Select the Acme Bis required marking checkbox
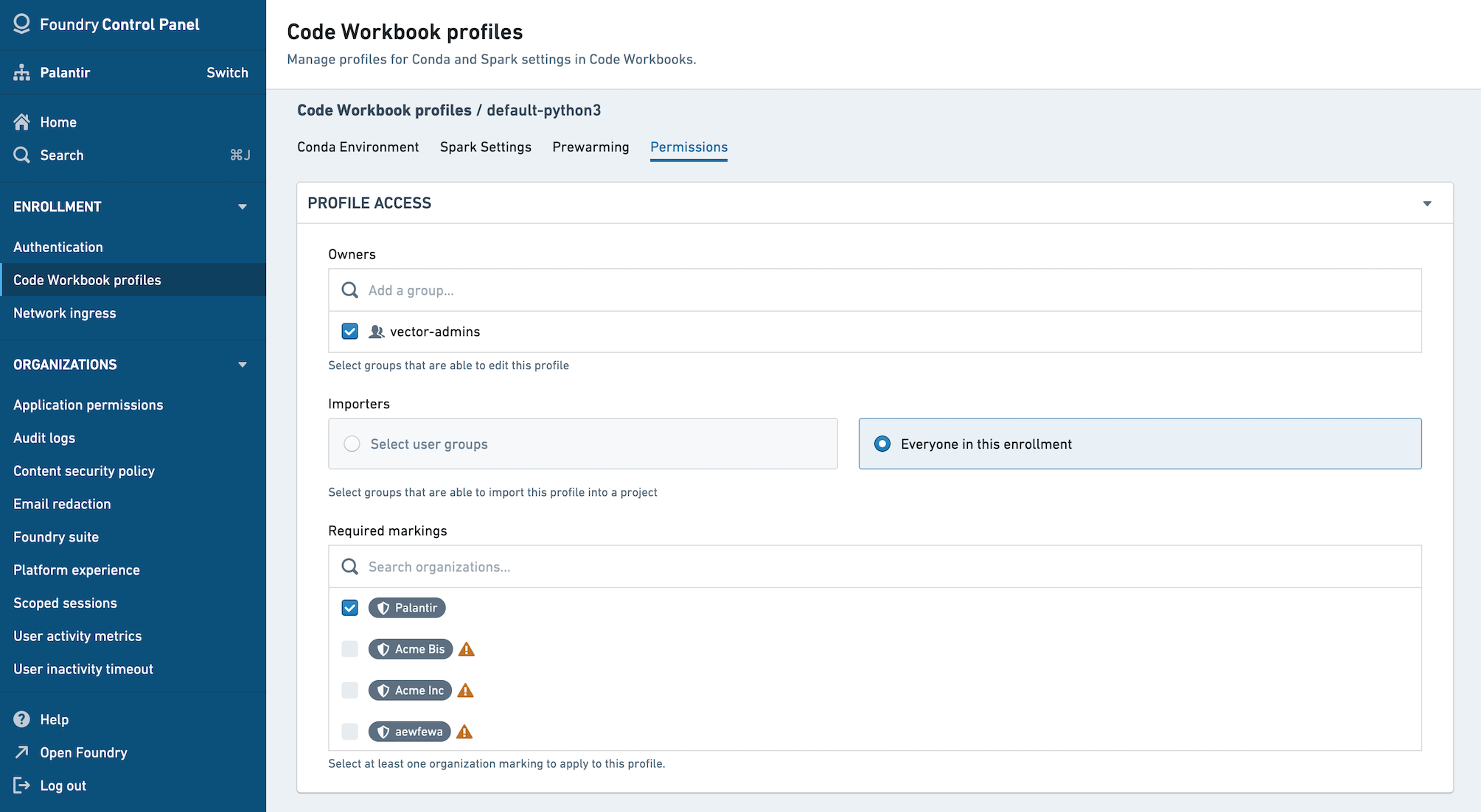This screenshot has height=812, width=1481. tap(349, 648)
